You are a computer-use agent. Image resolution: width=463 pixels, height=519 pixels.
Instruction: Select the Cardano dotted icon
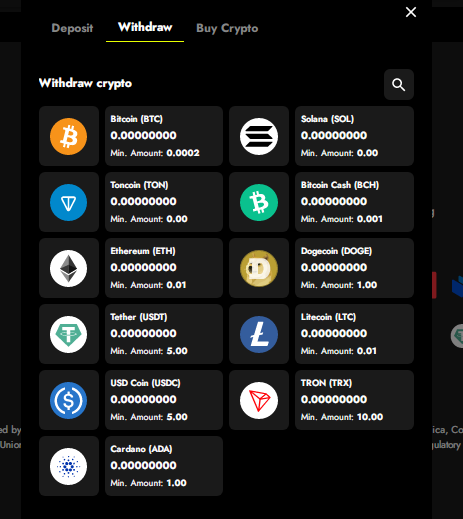[x=68, y=466]
